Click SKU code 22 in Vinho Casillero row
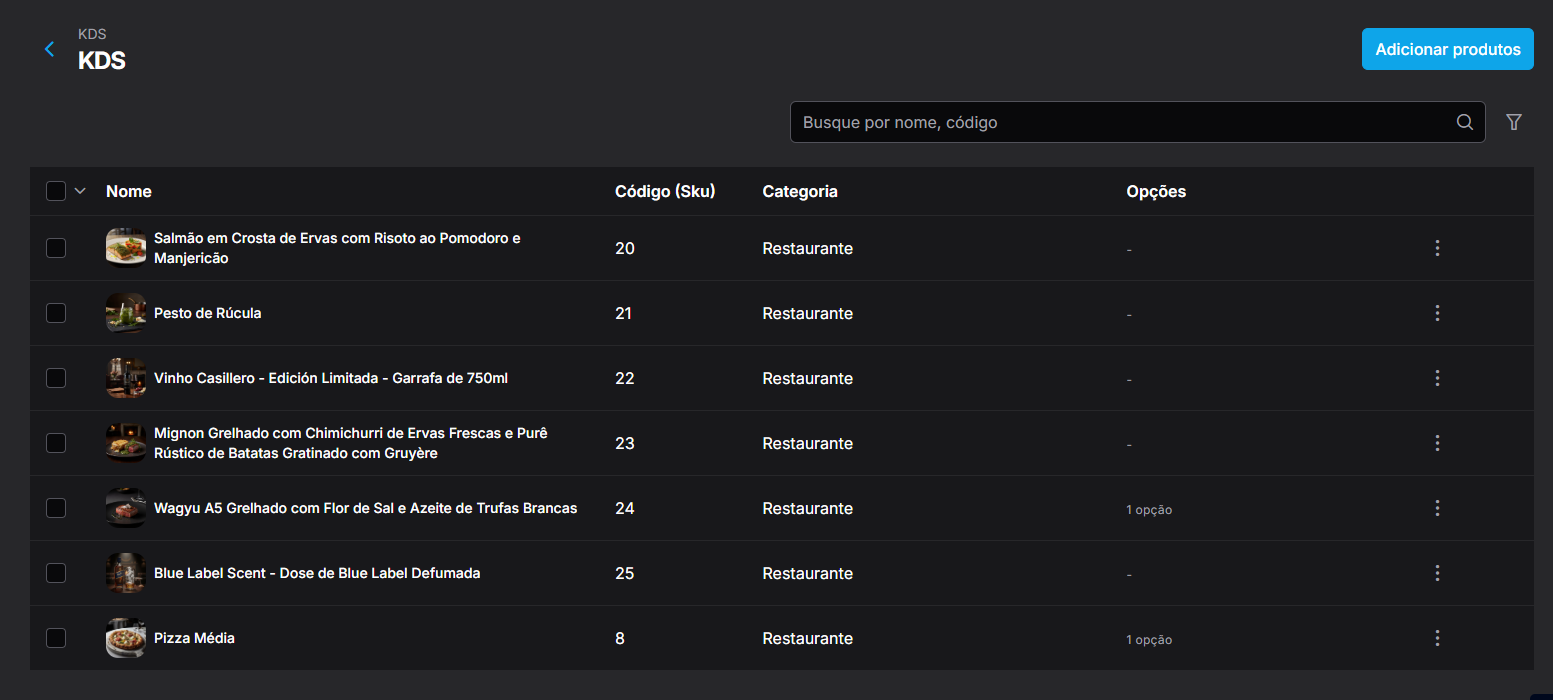Image resolution: width=1553 pixels, height=700 pixels. [x=625, y=378]
